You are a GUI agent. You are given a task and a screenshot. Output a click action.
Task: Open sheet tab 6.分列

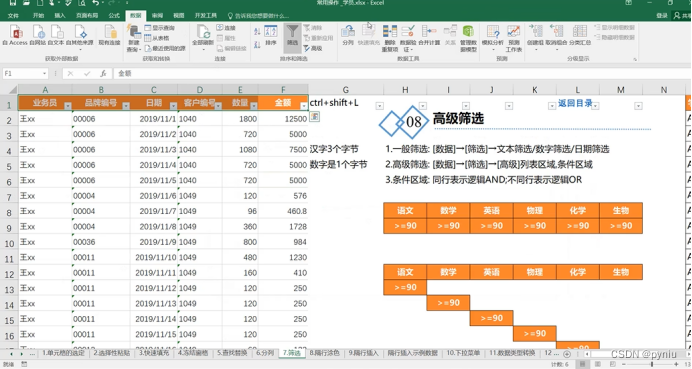[265, 353]
